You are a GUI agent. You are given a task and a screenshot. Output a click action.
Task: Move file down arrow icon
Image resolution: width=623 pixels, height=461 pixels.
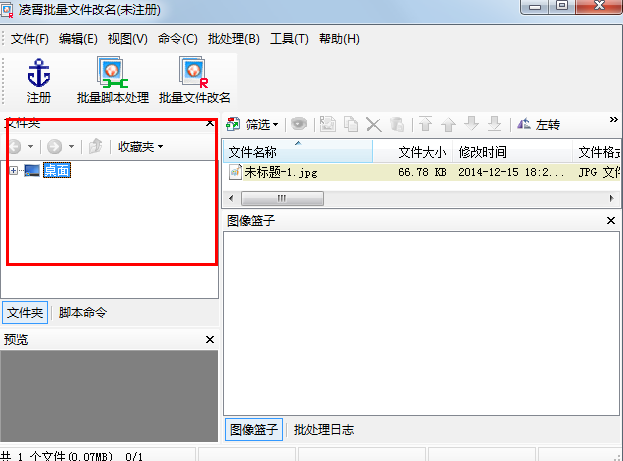click(x=471, y=124)
